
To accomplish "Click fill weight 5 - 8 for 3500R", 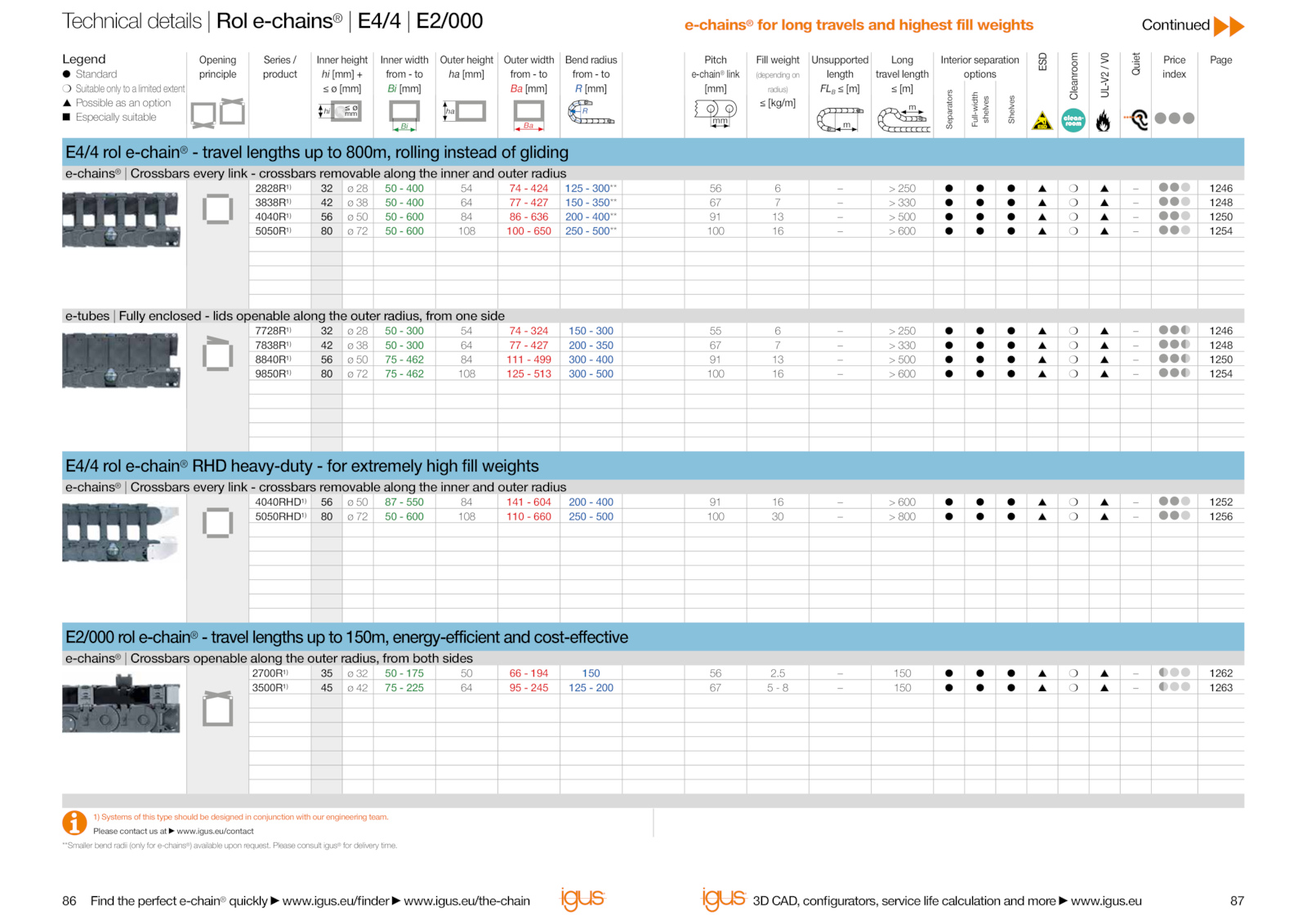I will pyautogui.click(x=778, y=688).
